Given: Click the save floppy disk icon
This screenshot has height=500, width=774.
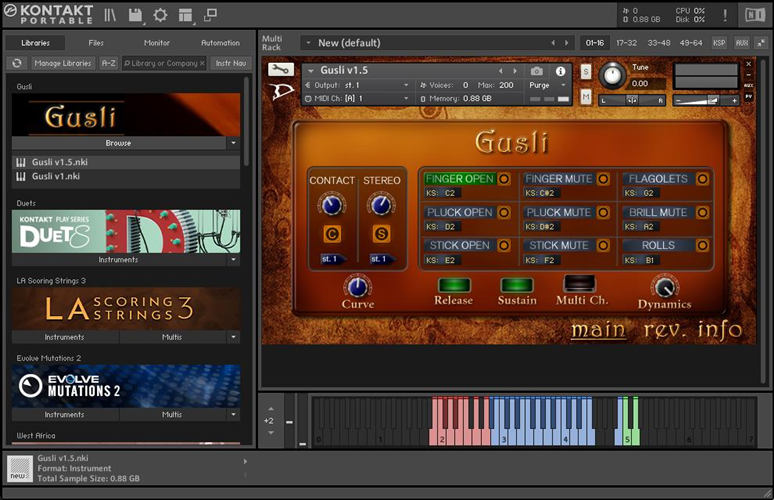Looking at the screenshot, I should click(135, 15).
